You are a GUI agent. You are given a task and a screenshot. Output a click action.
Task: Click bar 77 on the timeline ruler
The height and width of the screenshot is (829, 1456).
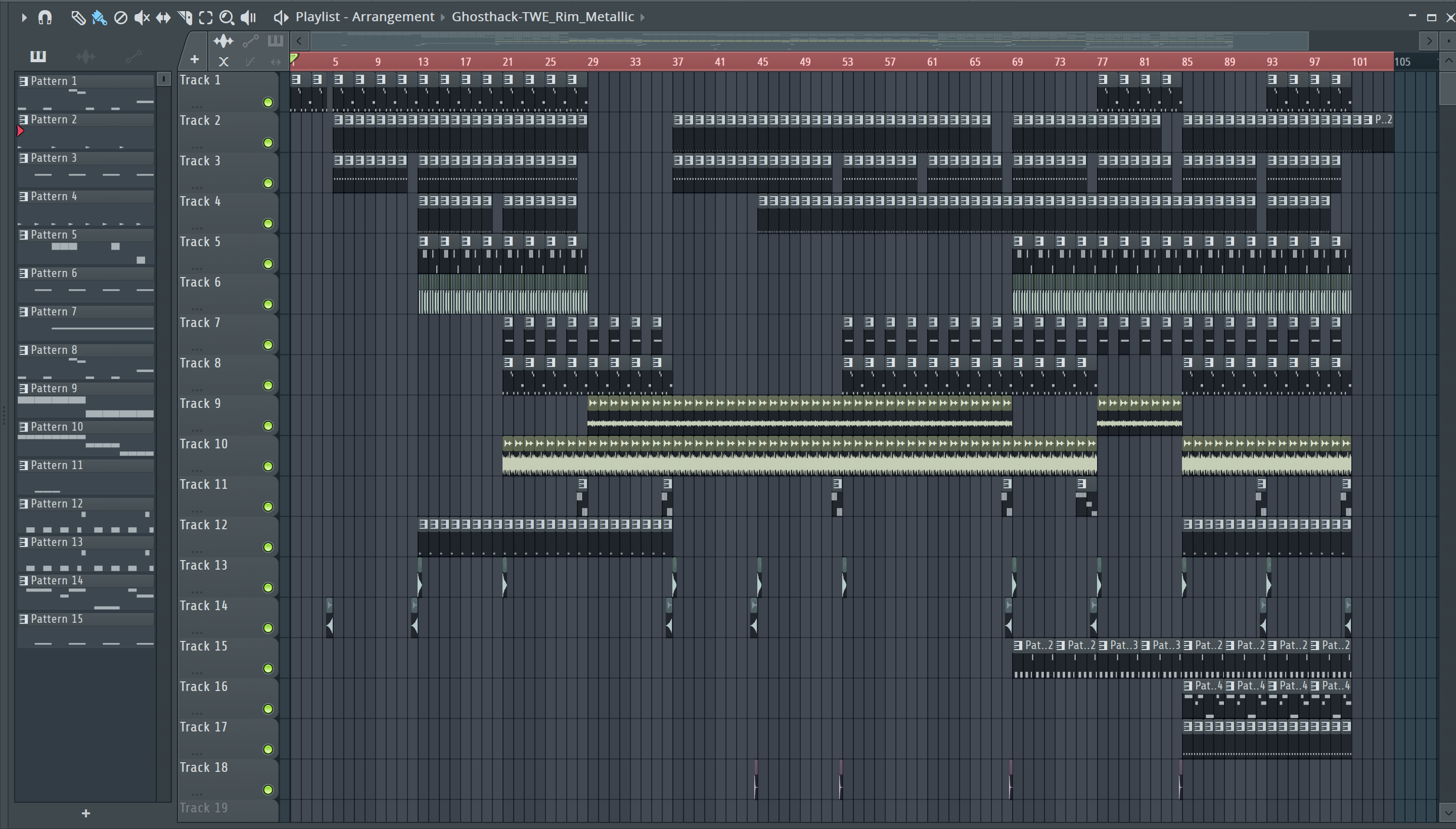coord(1103,62)
